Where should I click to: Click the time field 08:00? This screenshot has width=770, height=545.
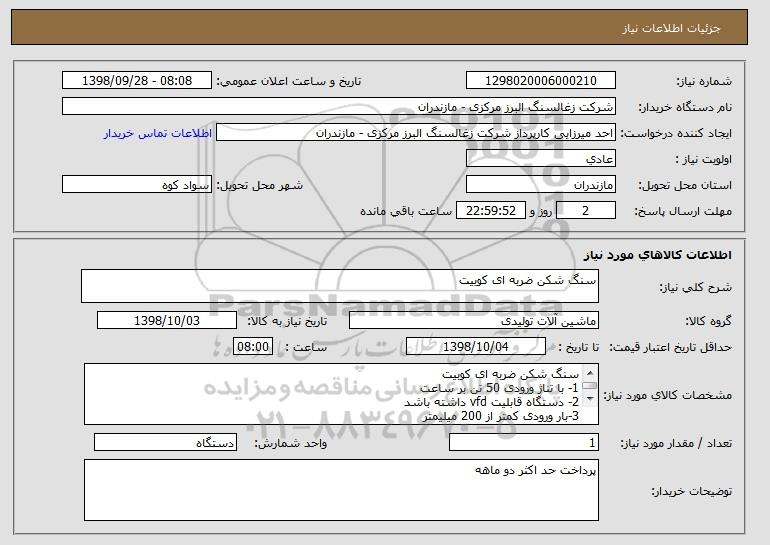[x=253, y=347]
